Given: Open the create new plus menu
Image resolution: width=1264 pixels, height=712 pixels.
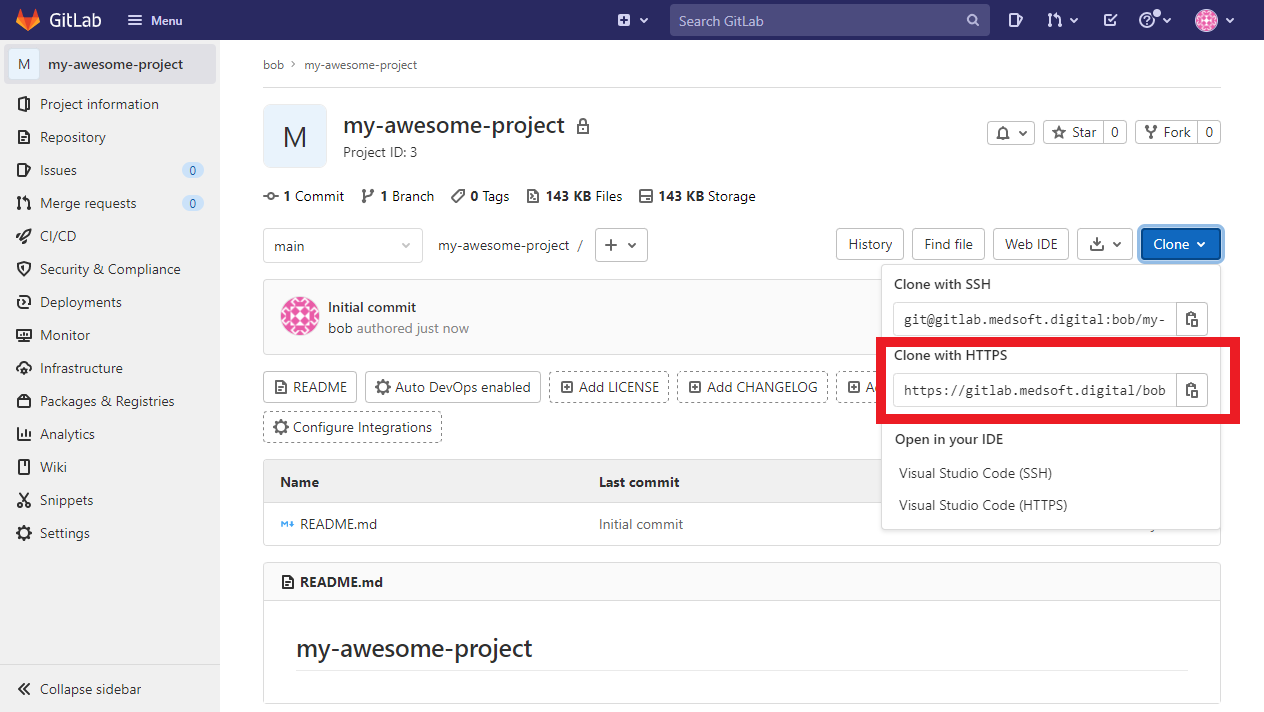Looking at the screenshot, I should (632, 20).
